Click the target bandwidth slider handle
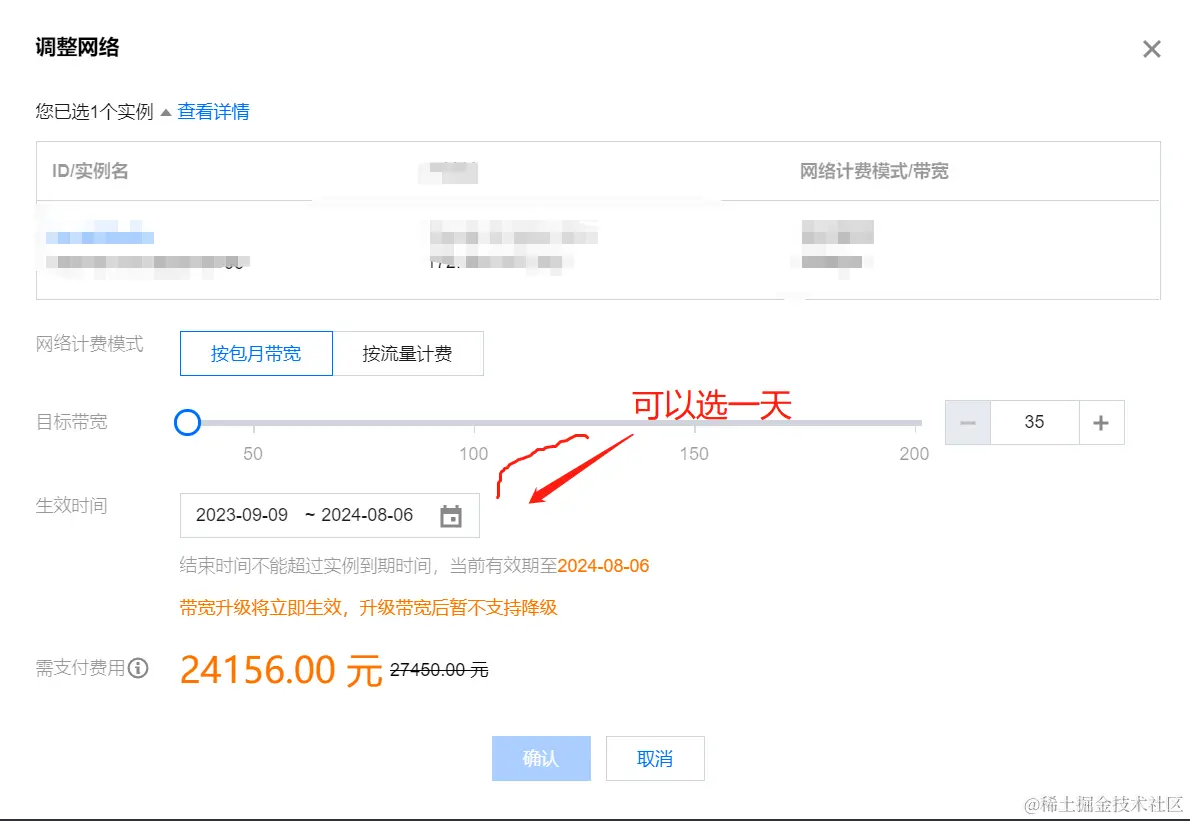Image resolution: width=1190 pixels, height=821 pixels. (x=187, y=423)
